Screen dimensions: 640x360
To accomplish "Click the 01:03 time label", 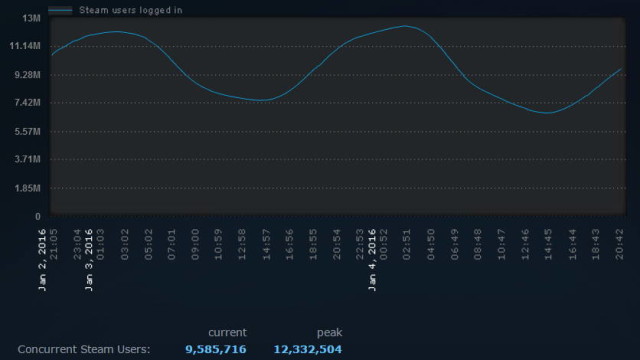I will pyautogui.click(x=100, y=244).
